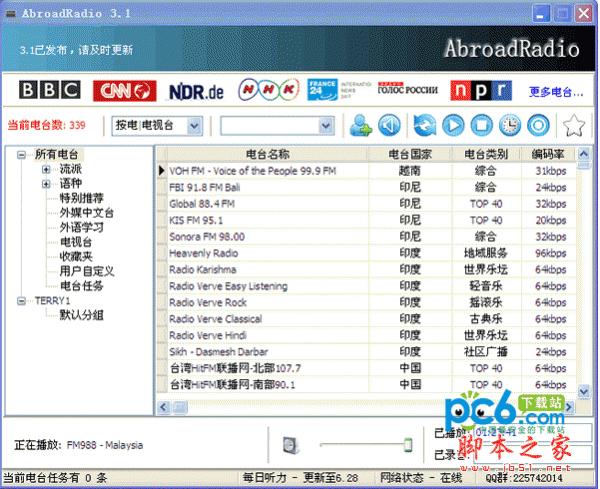Select Sonora FM 98.00 station
Viewport: 600px width, 489px height.
(367, 236)
